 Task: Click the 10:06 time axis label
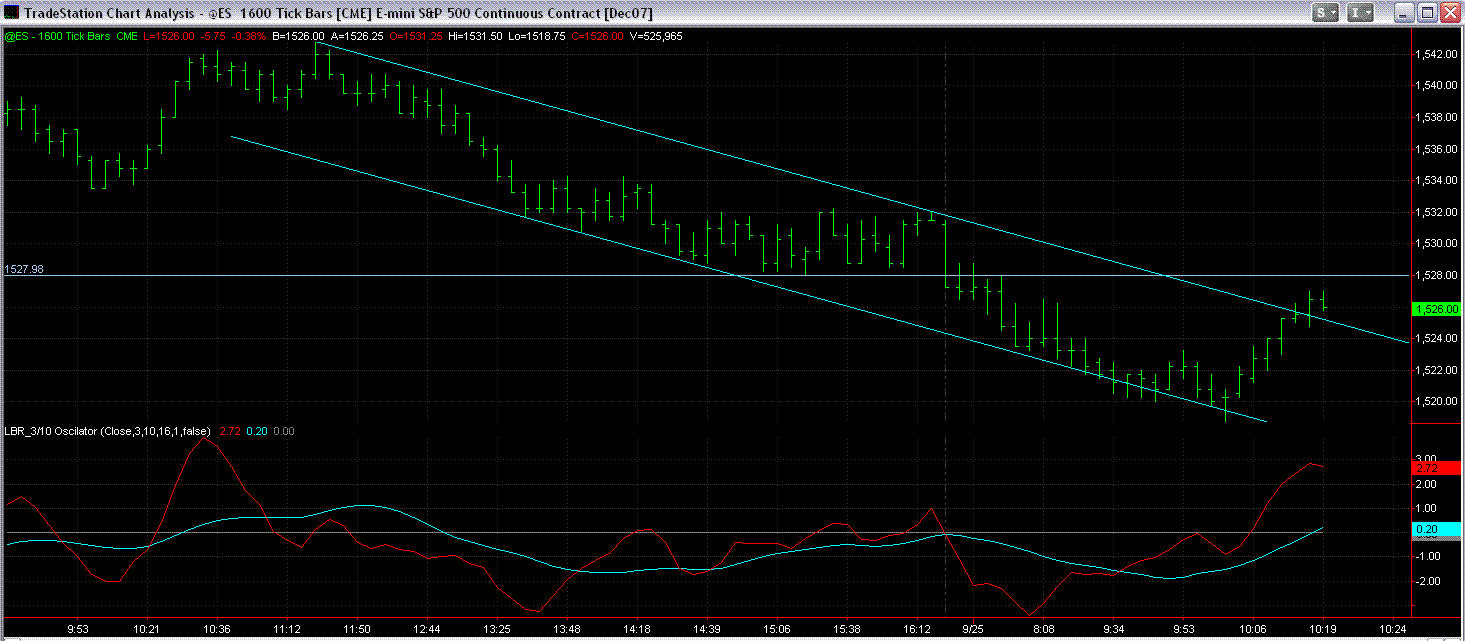(x=1253, y=629)
